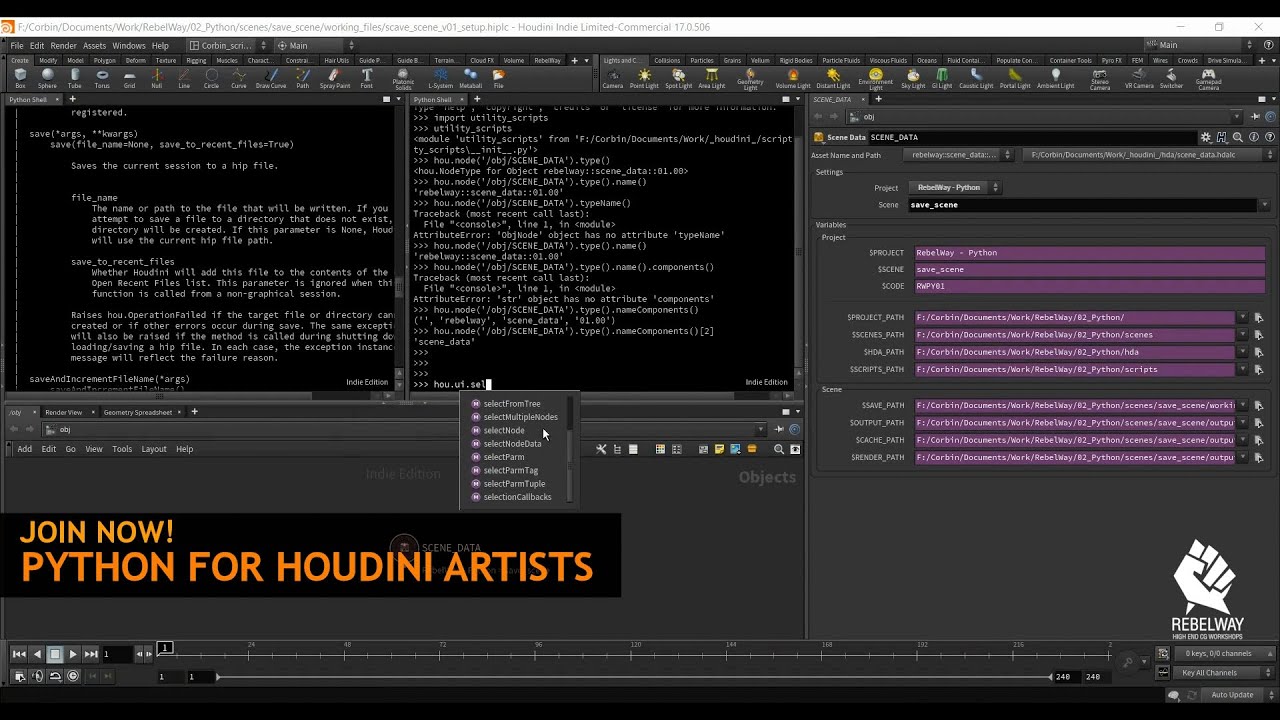This screenshot has height=720, width=1280.
Task: Select the Circle shelf tool
Action: pos(211,78)
